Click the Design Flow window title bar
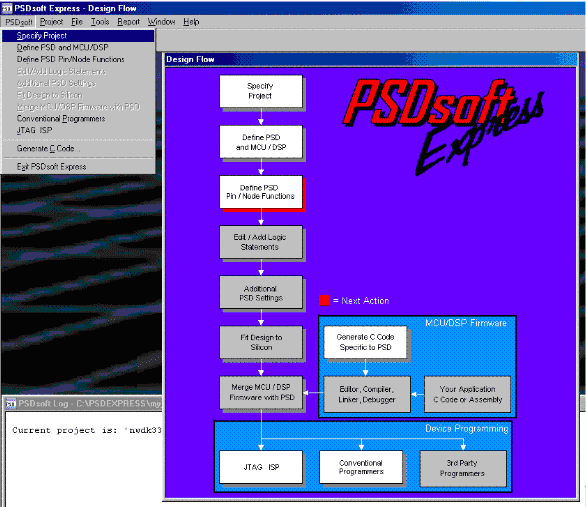586x507 pixels. [x=371, y=59]
